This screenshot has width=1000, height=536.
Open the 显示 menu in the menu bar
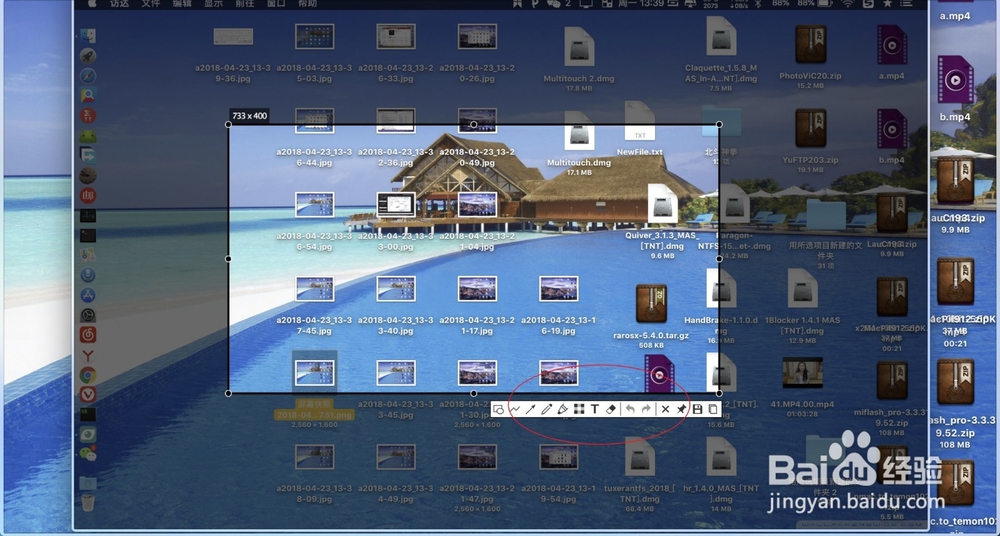[213, 4]
